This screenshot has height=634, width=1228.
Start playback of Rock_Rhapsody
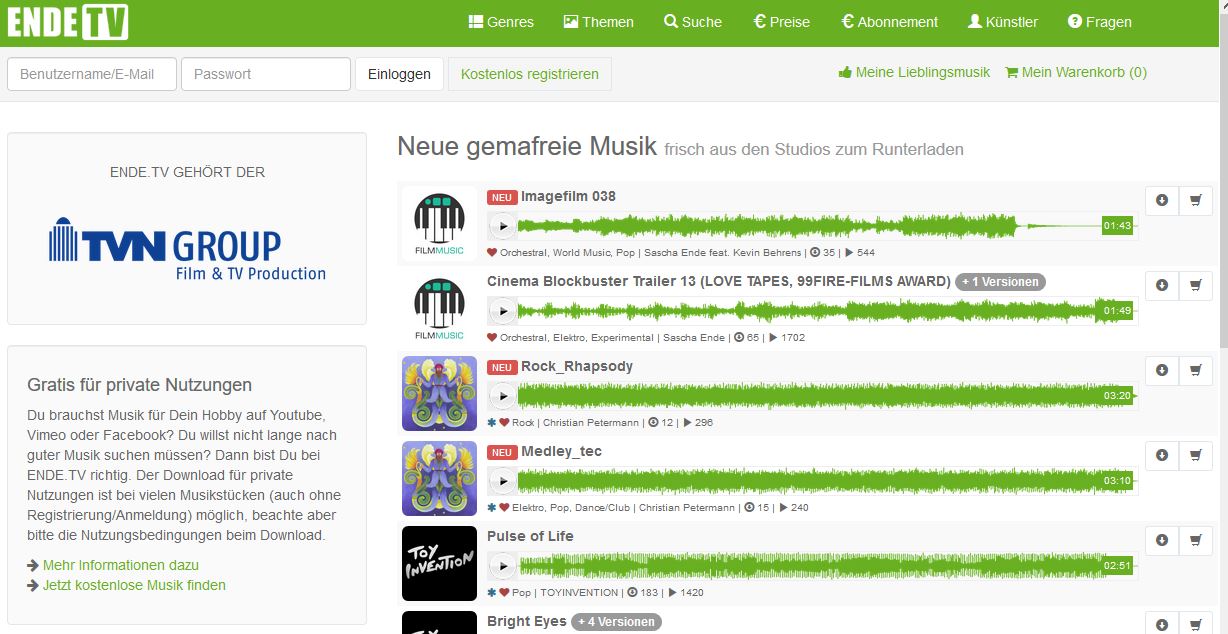tap(503, 396)
